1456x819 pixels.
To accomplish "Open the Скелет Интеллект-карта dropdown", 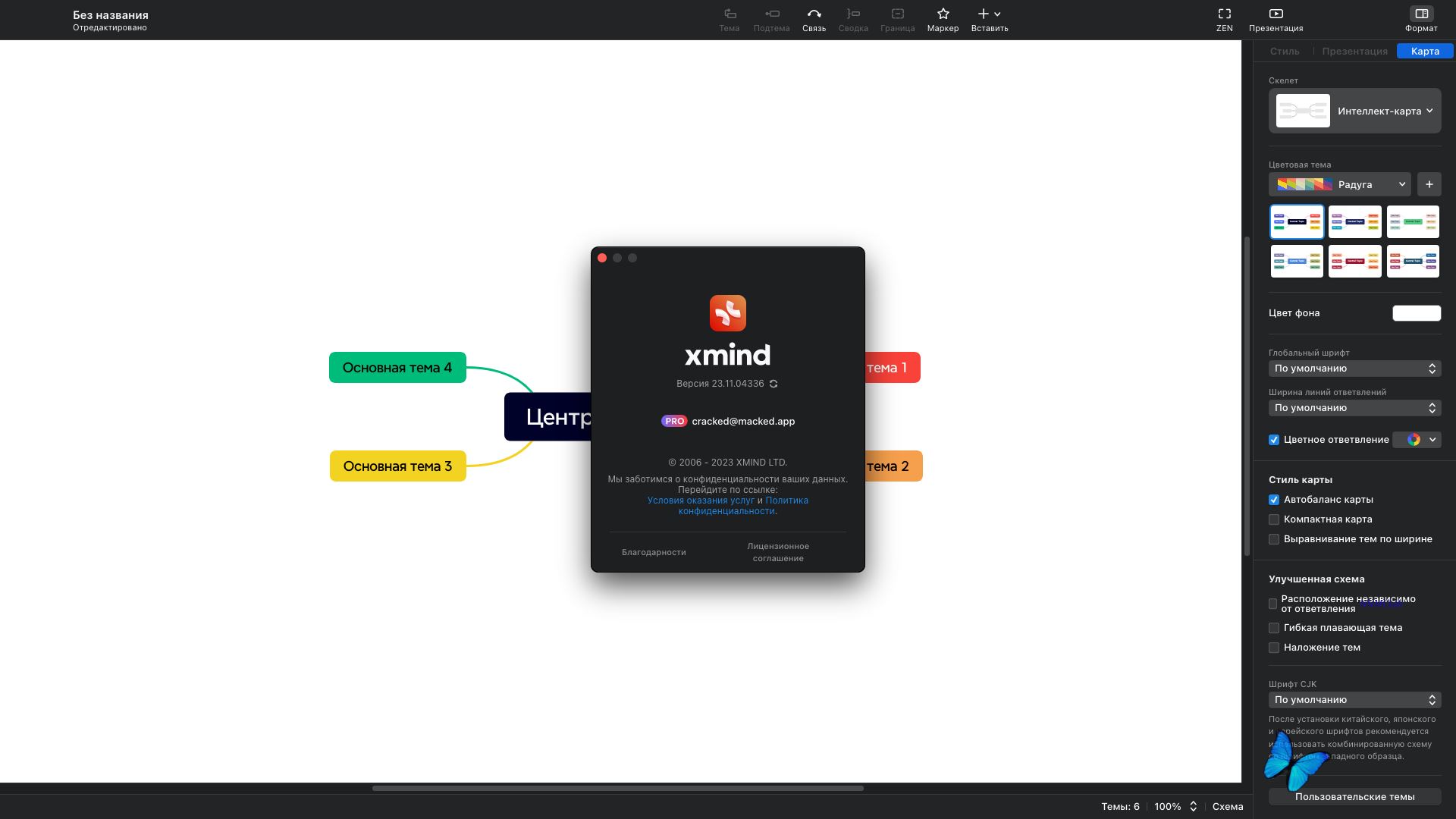I will 1354,111.
